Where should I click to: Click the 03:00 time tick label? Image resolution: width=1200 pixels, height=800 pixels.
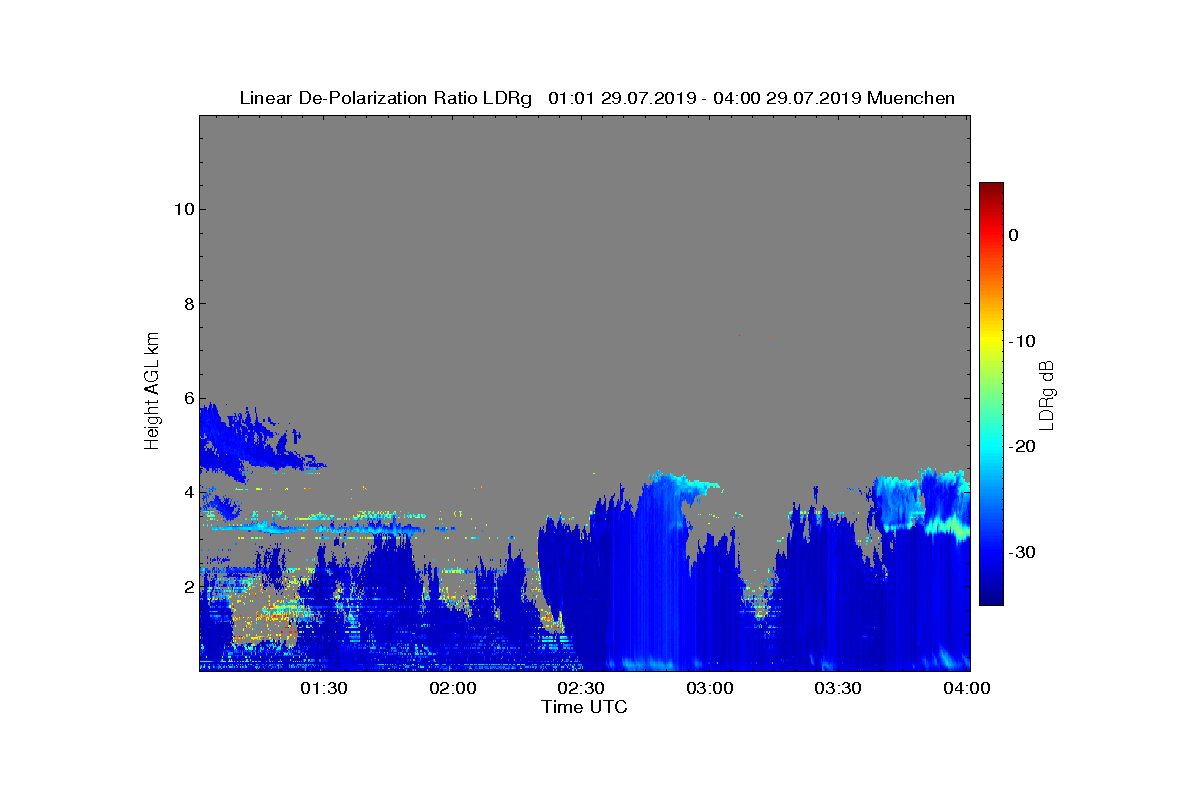tap(710, 688)
